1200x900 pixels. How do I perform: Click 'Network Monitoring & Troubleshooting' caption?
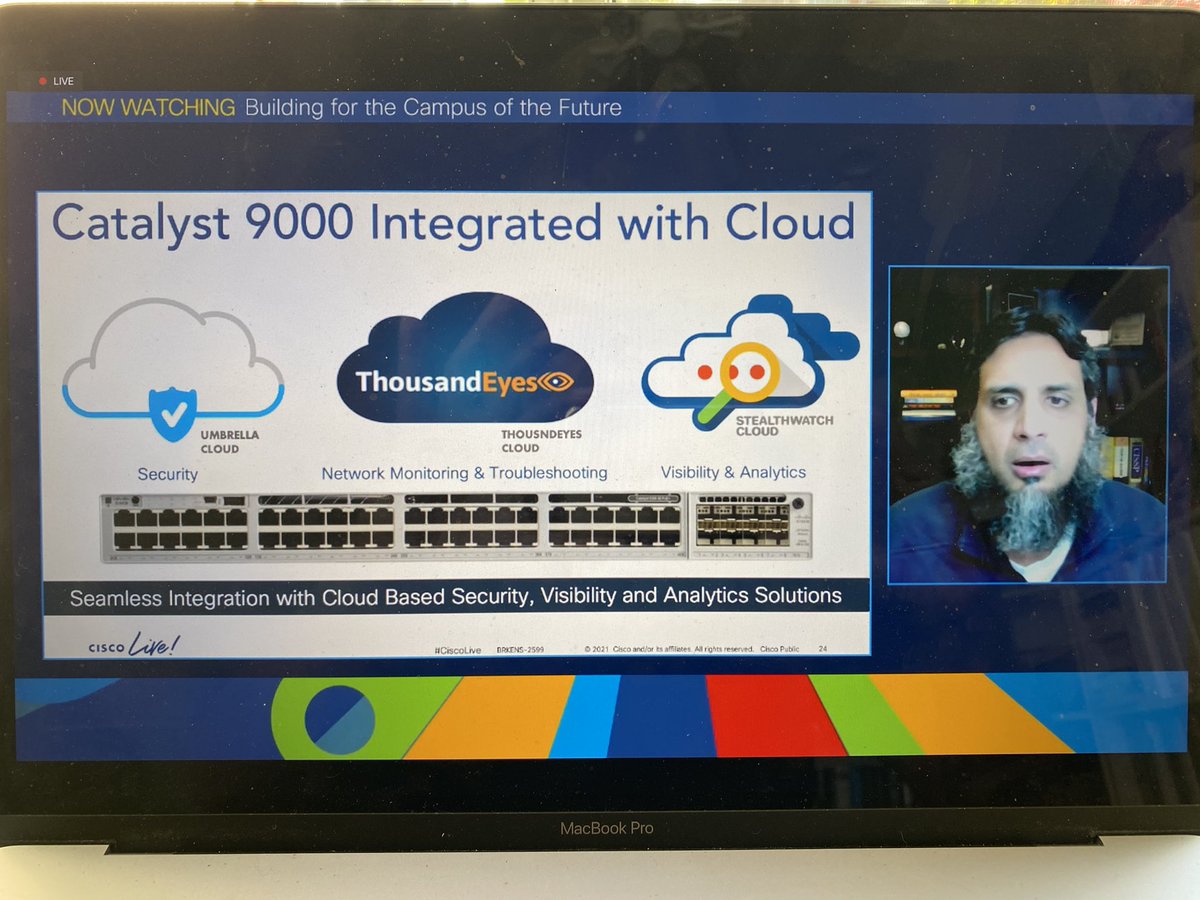pos(464,473)
